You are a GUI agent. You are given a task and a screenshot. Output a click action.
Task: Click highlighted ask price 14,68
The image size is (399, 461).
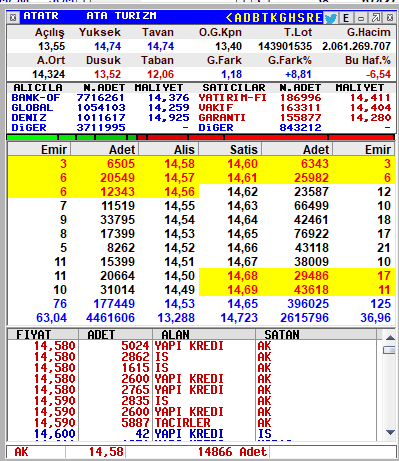243,276
